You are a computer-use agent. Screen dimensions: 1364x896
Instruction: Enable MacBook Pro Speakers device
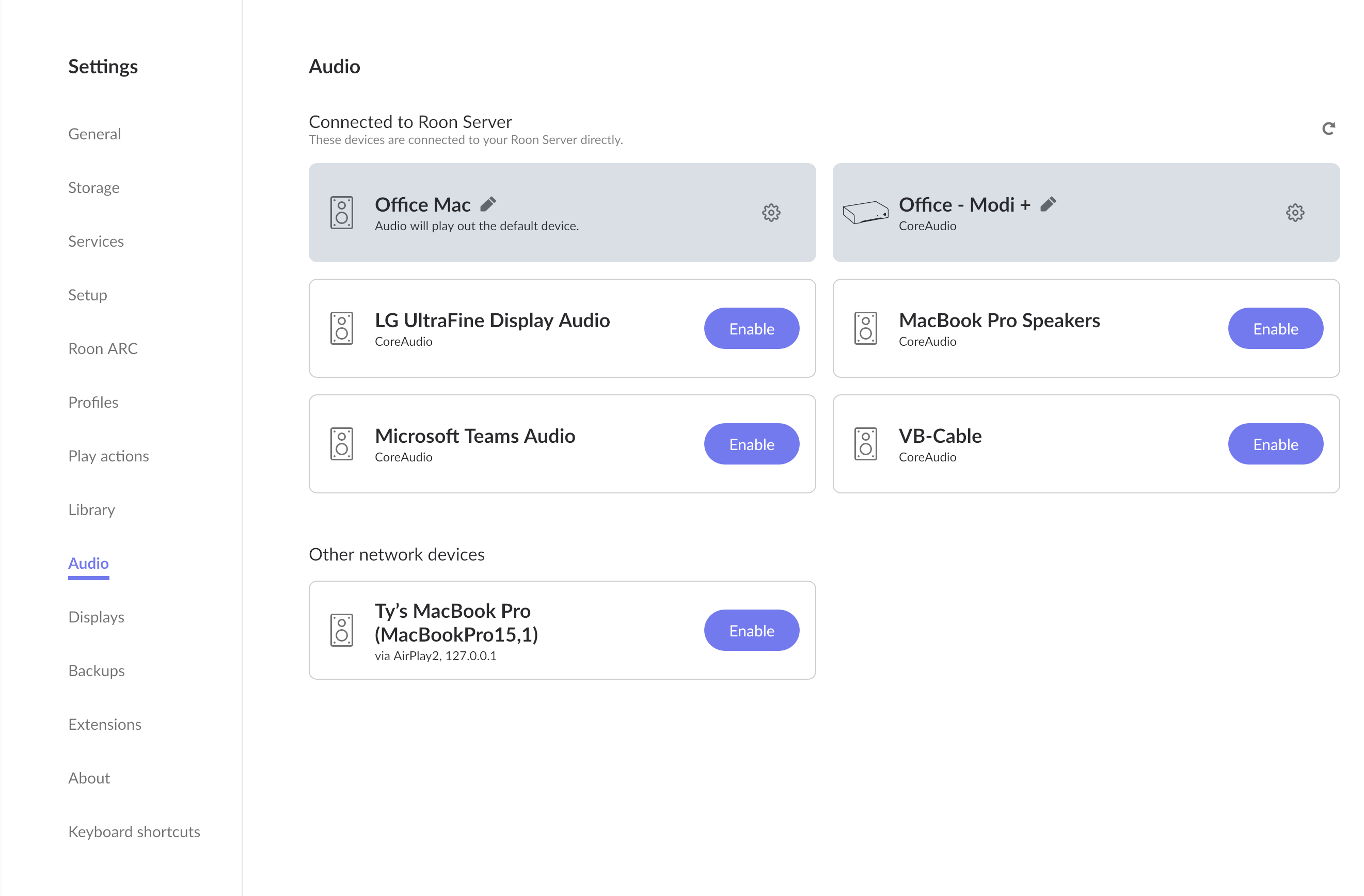point(1275,328)
